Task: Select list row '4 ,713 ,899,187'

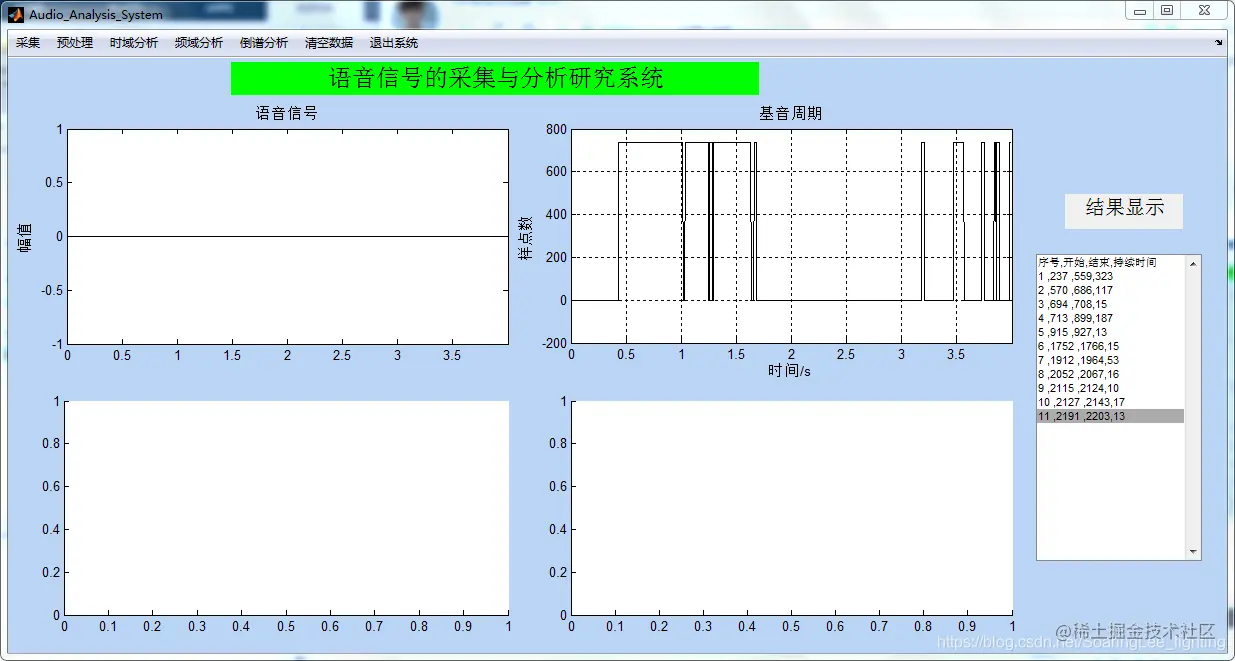Action: (x=1110, y=318)
